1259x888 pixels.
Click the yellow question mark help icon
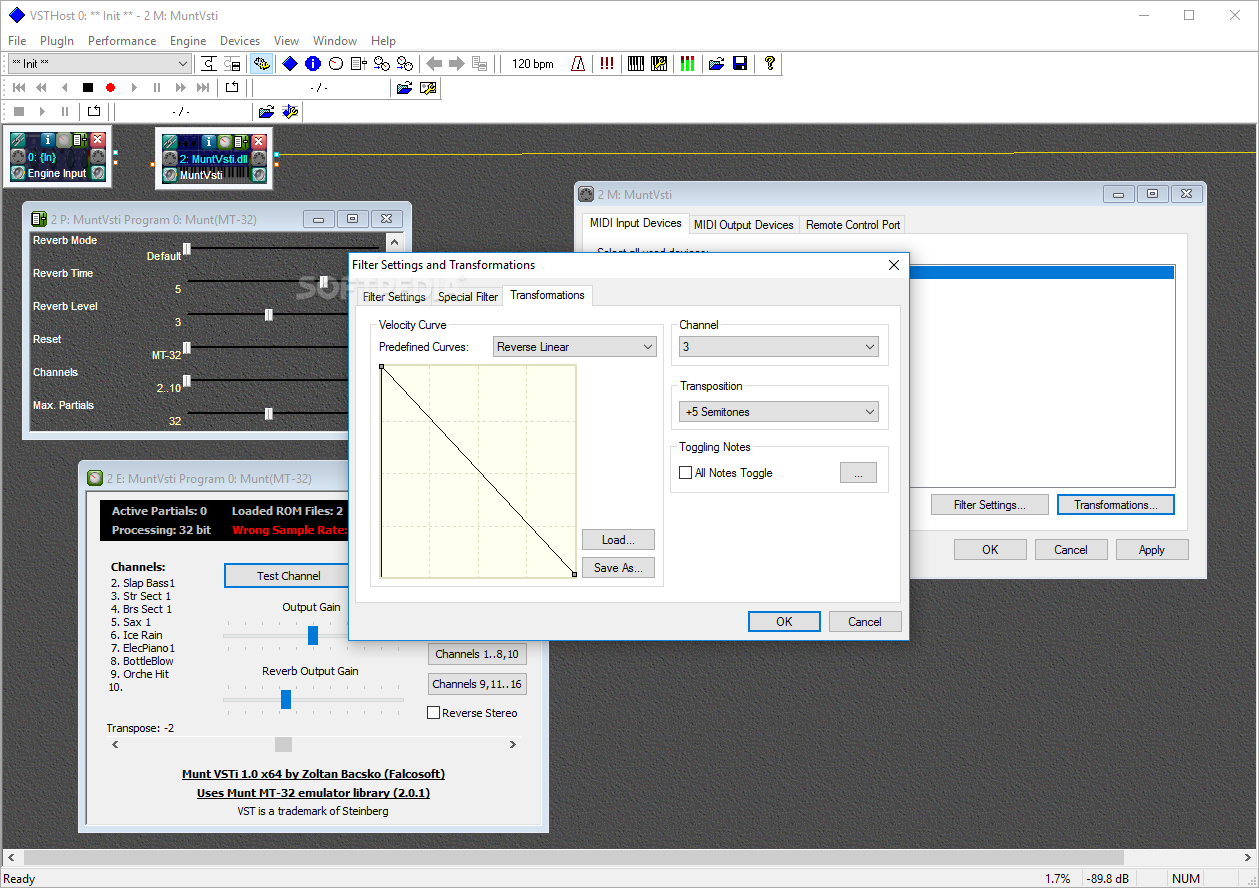(x=770, y=63)
